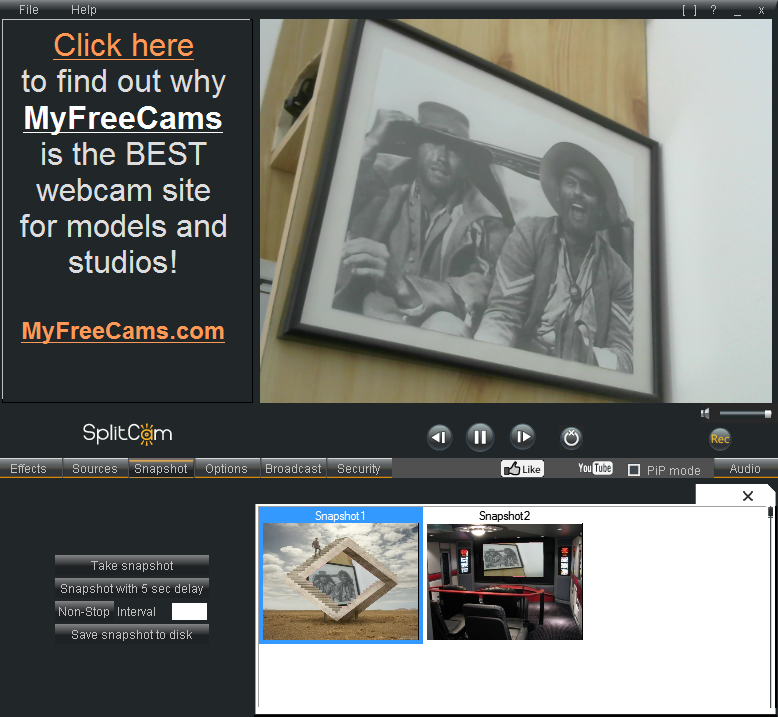
Task: Click the SplitCam logo
Action: click(128, 433)
